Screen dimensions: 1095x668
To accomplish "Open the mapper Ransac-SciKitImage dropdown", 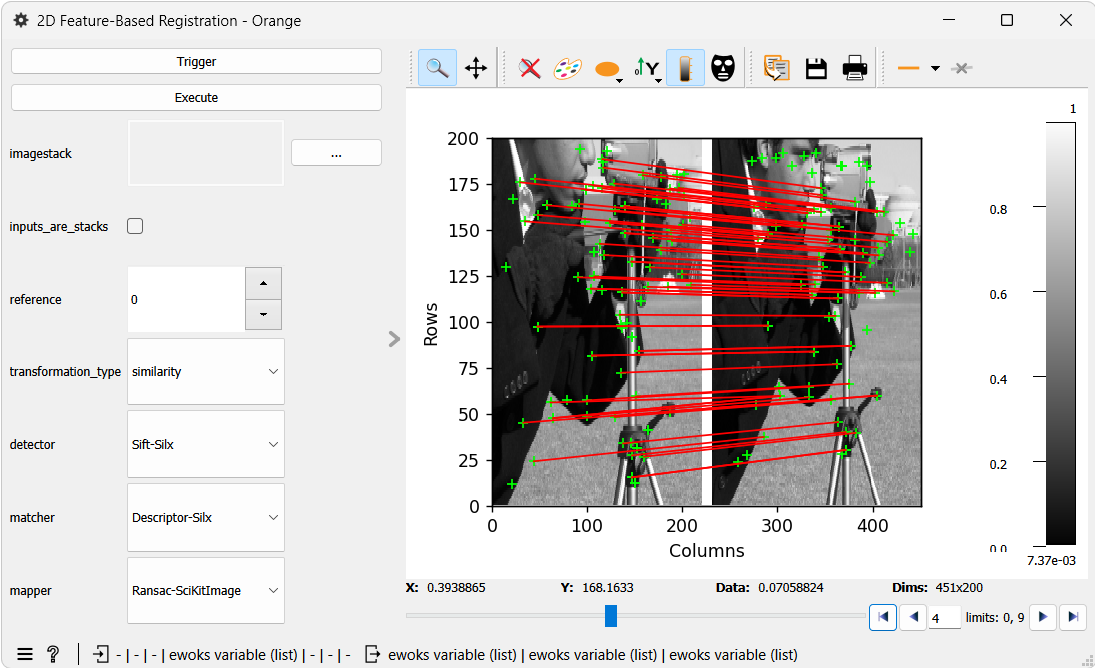I will [206, 591].
